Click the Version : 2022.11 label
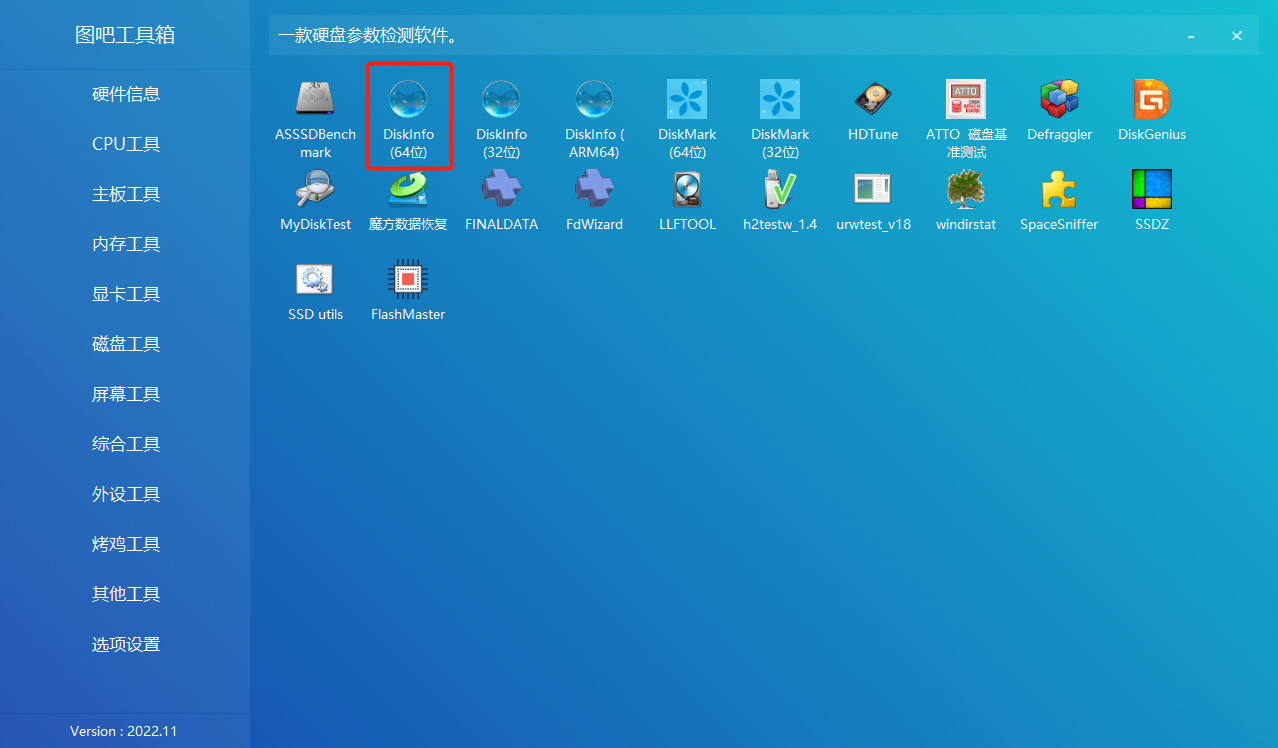The width and height of the screenshot is (1278, 748). tap(124, 731)
